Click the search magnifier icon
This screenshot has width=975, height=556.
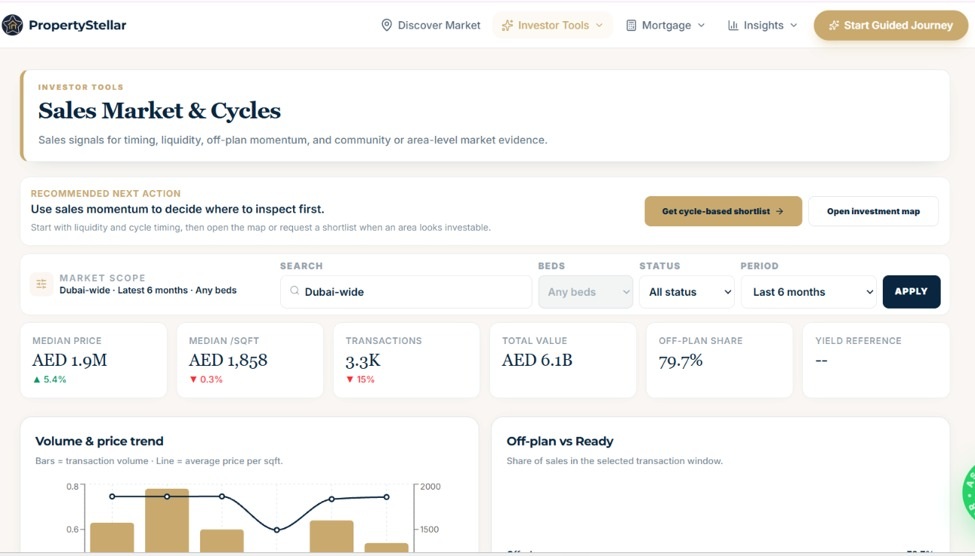pyautogui.click(x=295, y=291)
